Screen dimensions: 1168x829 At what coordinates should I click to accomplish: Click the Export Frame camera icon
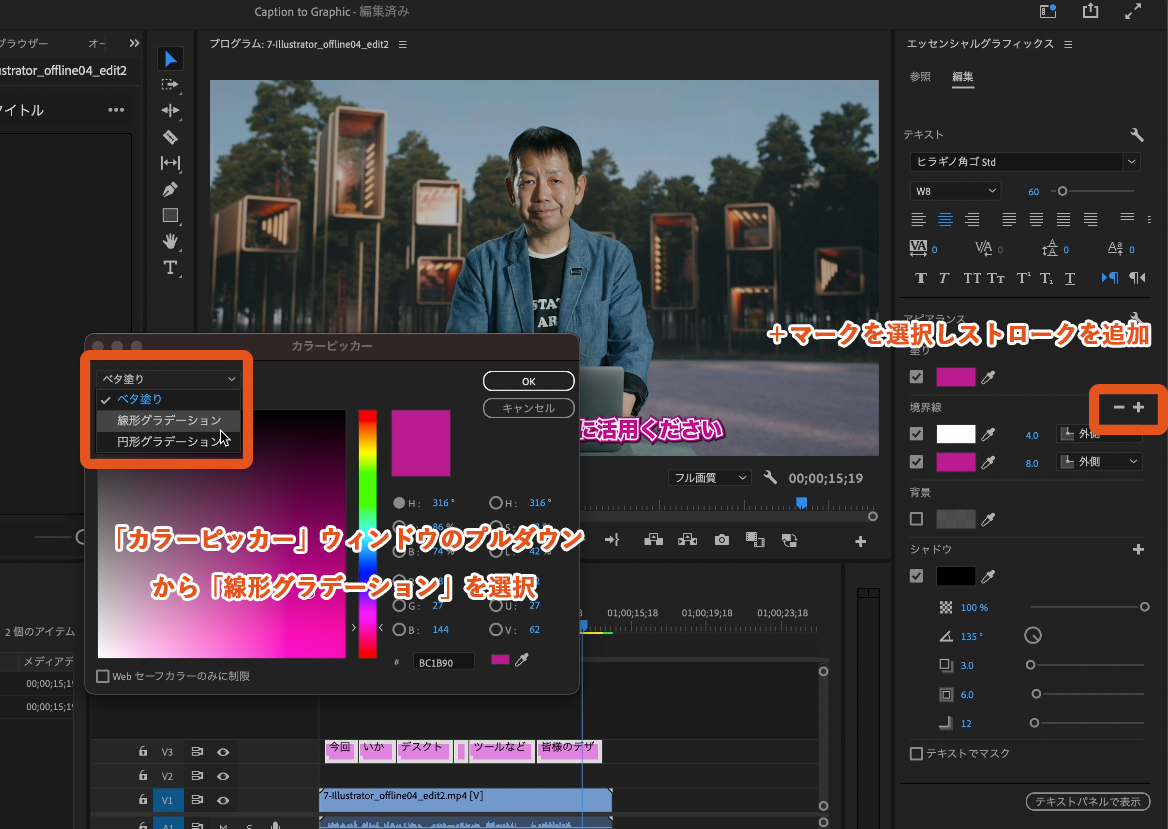coord(721,540)
